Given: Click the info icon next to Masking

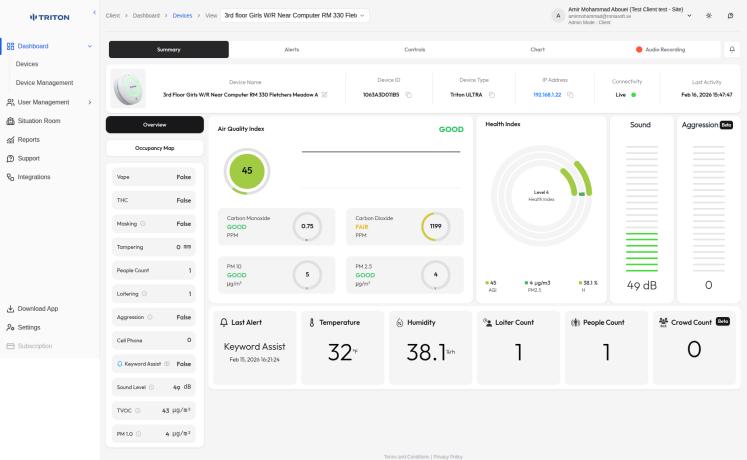Looking at the screenshot, I should (143, 223).
